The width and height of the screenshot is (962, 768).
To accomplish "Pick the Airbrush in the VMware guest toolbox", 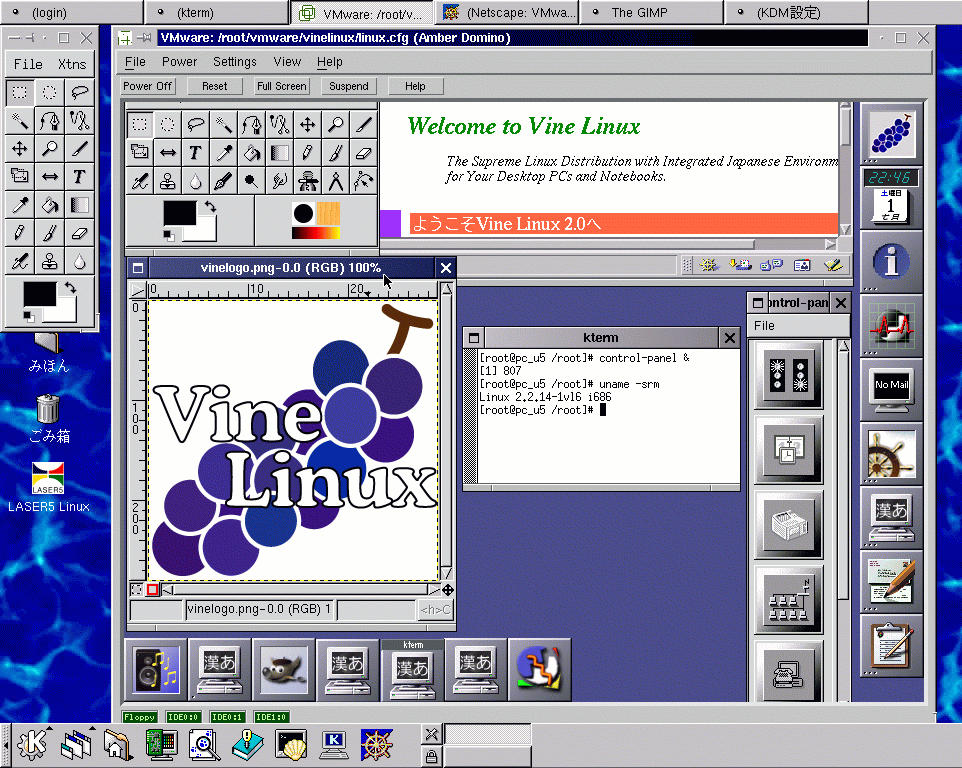I will [x=140, y=181].
